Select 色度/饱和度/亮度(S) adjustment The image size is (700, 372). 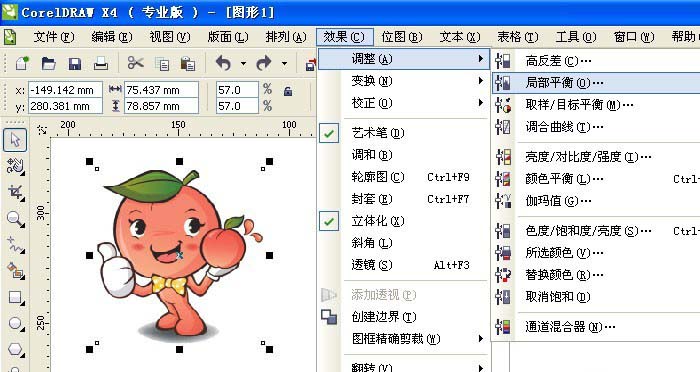tap(596, 231)
